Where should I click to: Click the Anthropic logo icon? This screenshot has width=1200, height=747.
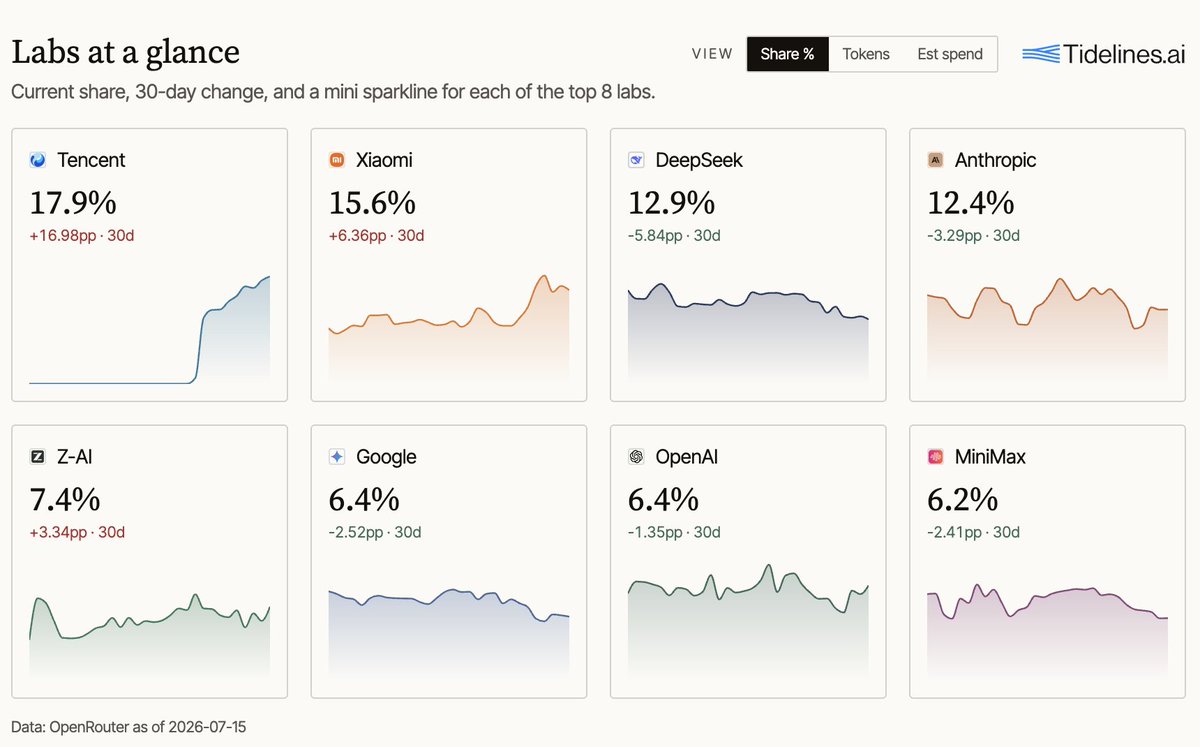[x=936, y=160]
